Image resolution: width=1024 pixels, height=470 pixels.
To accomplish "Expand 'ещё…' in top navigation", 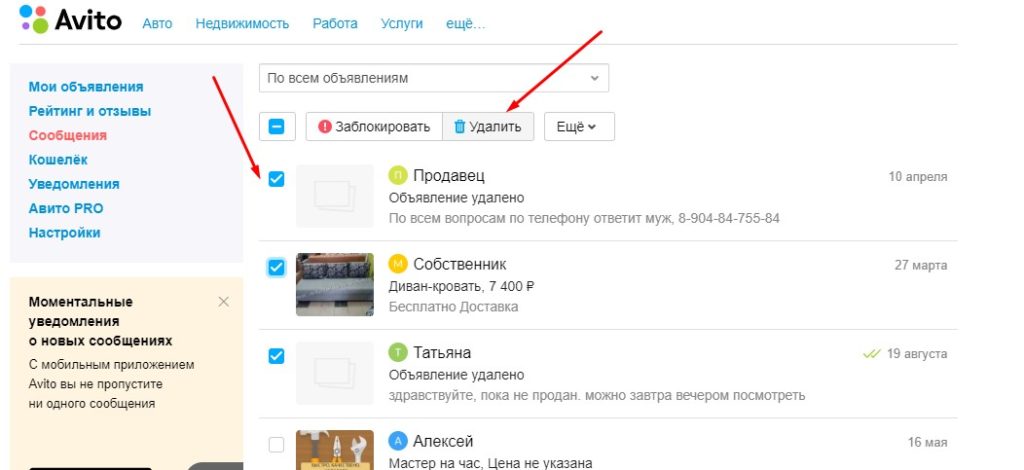I will coord(468,23).
